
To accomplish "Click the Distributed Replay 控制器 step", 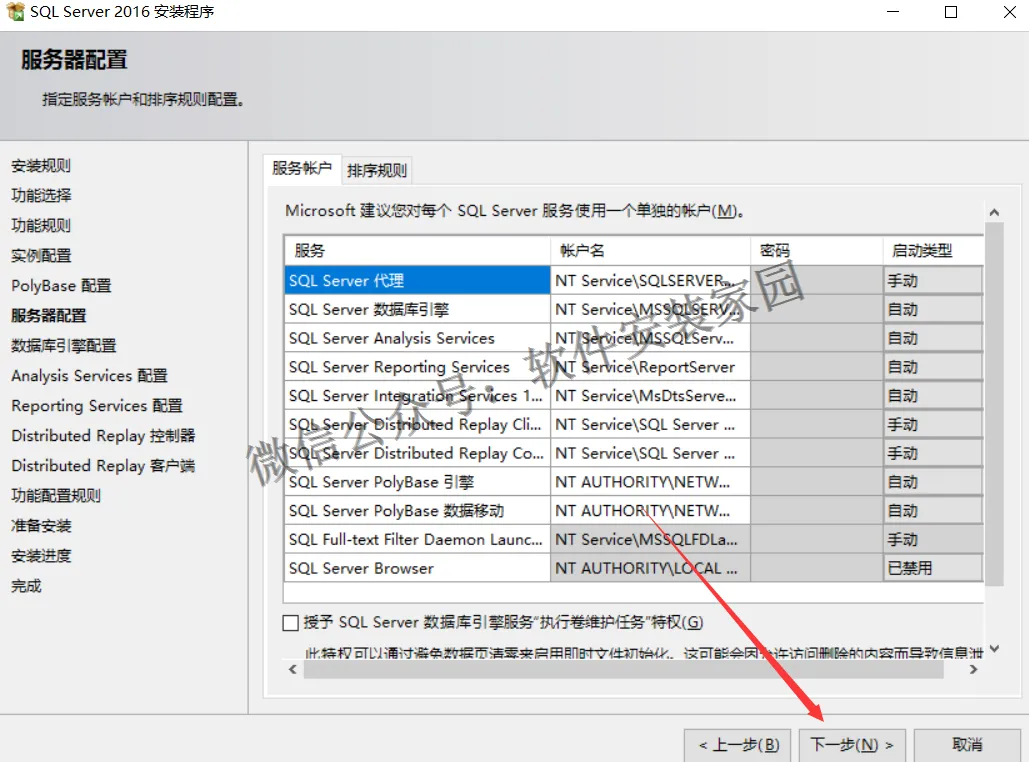I will 103,436.
